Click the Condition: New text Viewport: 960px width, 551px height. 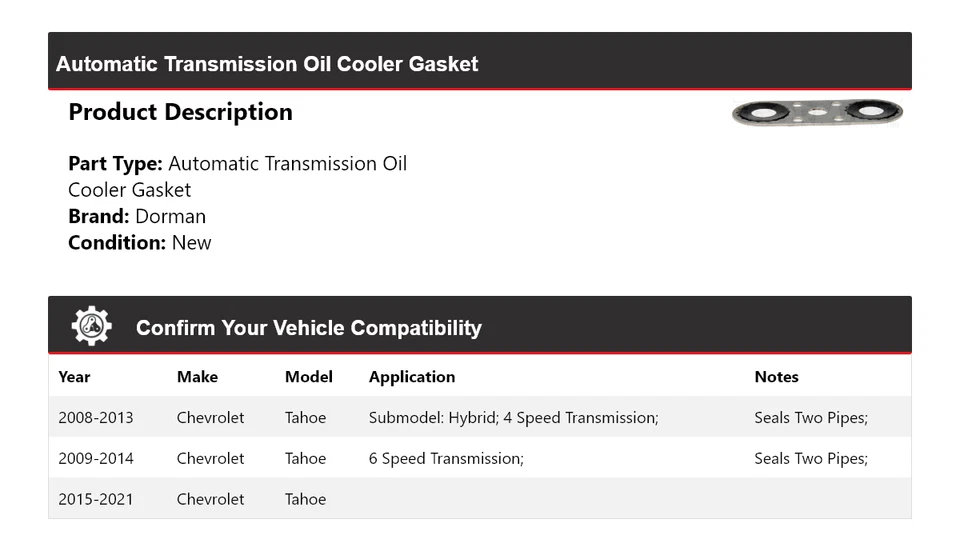(x=140, y=242)
